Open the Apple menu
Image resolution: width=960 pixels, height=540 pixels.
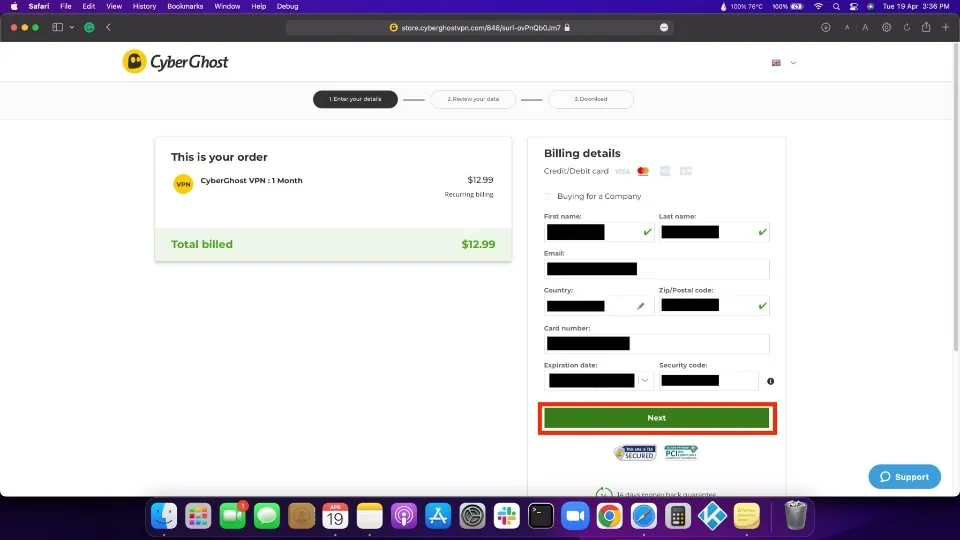pos(14,6)
